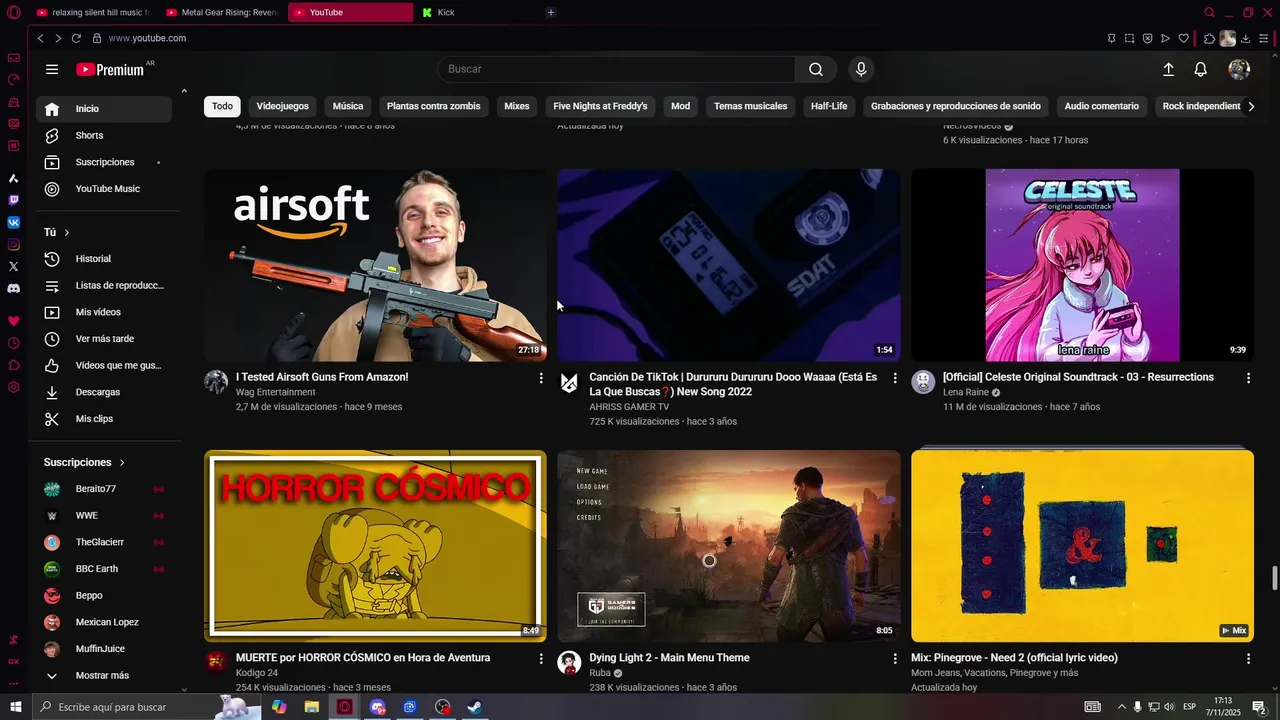Open more options for HORROR CÓSMICO video
This screenshot has height=720, width=1280.
point(541,659)
